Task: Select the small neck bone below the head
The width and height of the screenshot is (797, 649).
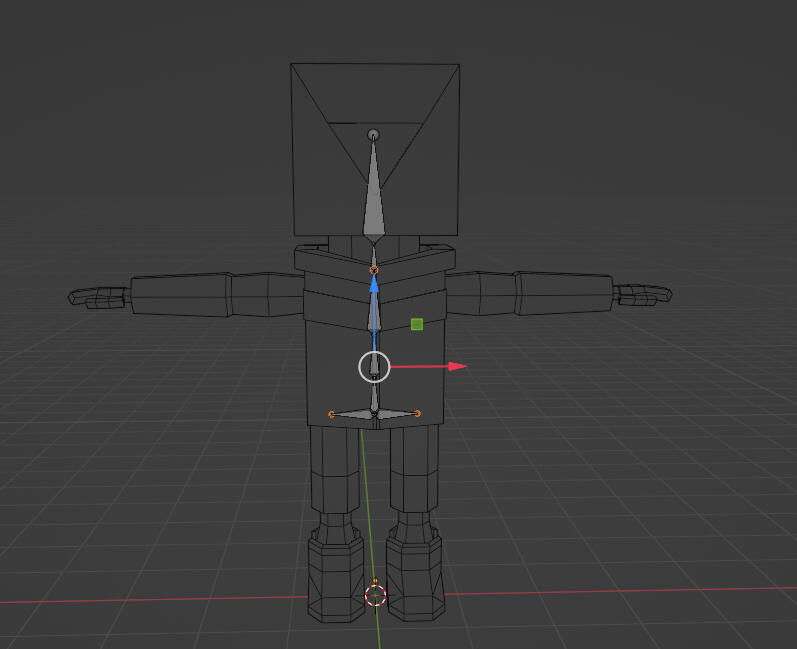Action: (x=374, y=254)
